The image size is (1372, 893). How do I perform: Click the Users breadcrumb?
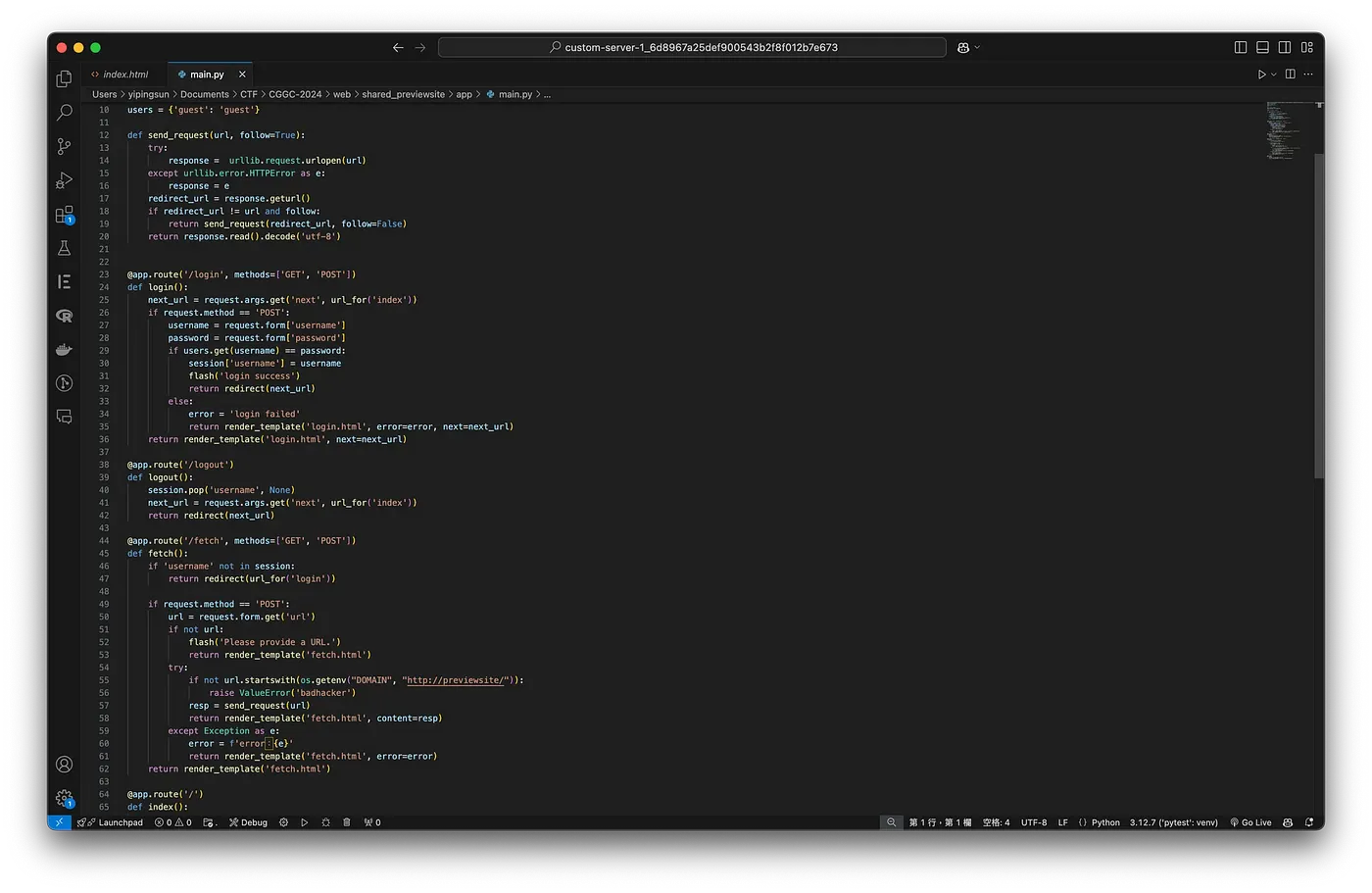(105, 95)
